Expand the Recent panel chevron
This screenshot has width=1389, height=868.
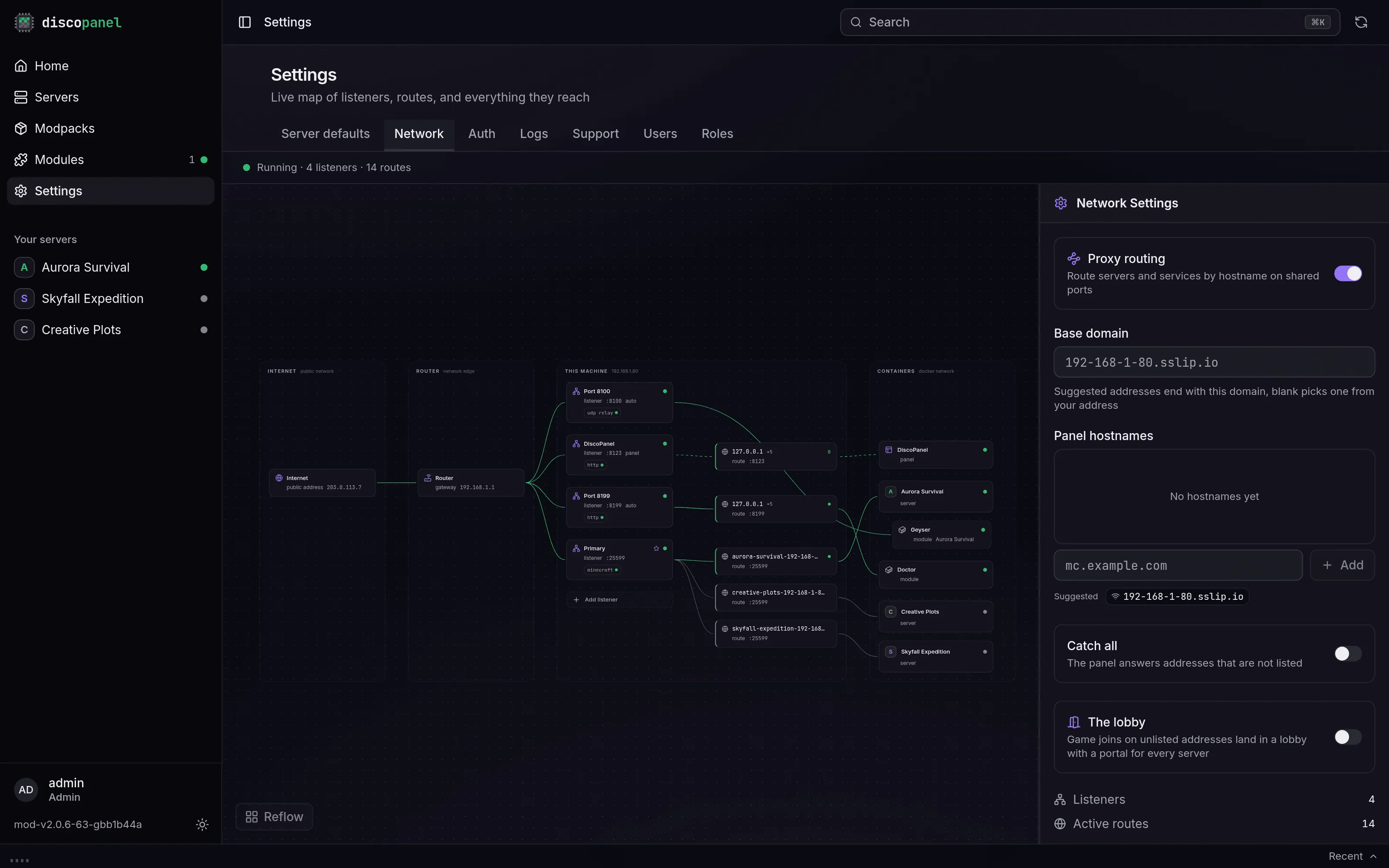pos(1373,857)
